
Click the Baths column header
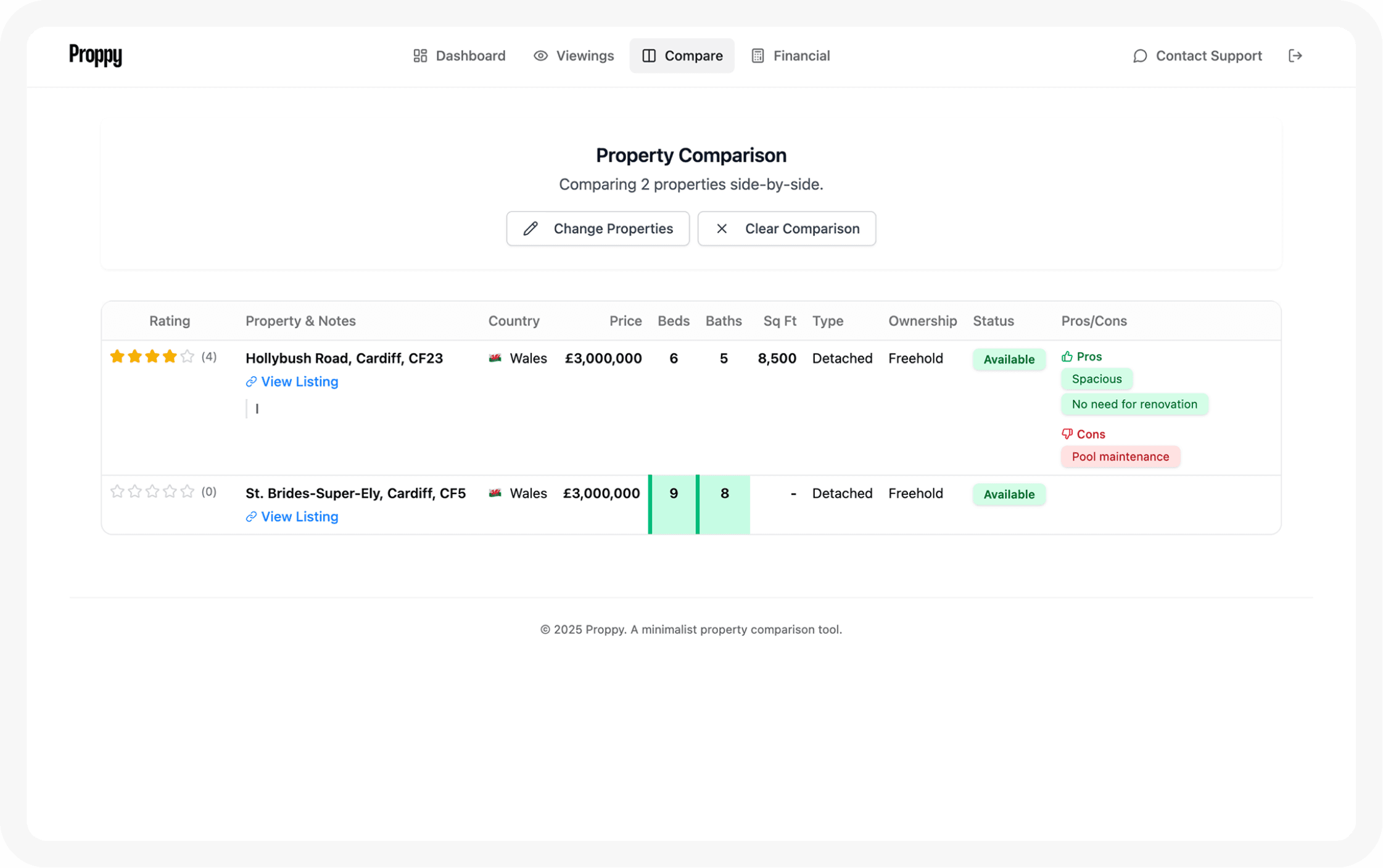[724, 321]
